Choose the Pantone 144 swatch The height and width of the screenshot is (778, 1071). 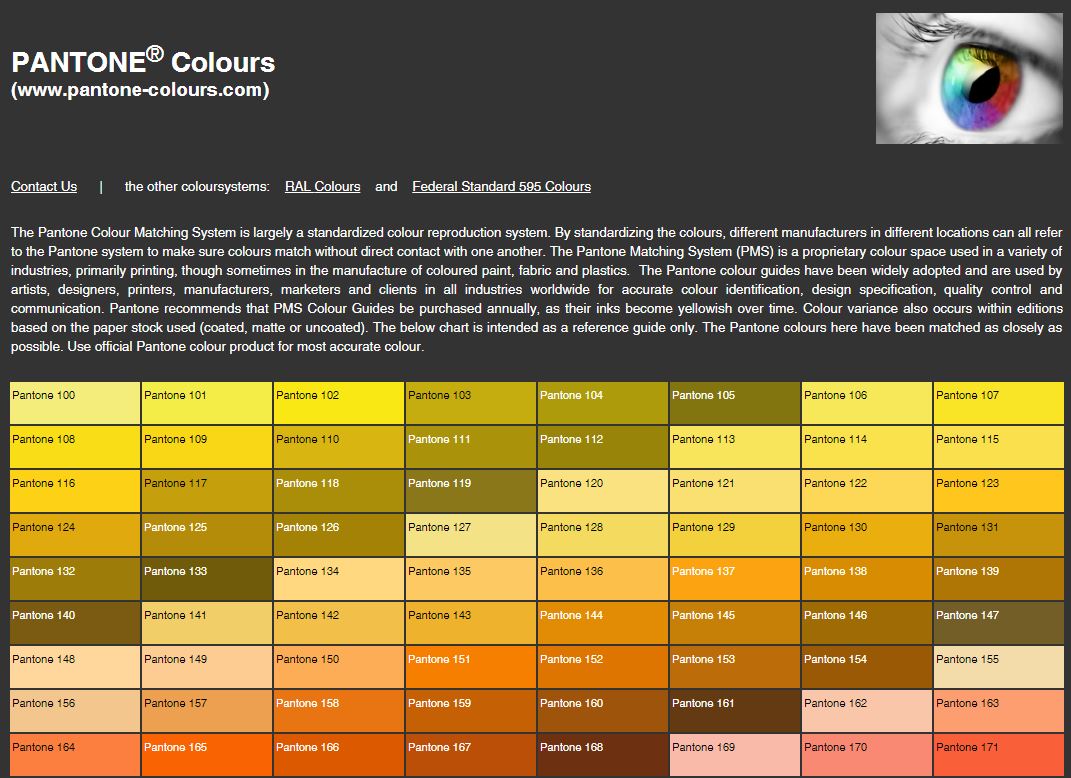pyautogui.click(x=603, y=623)
